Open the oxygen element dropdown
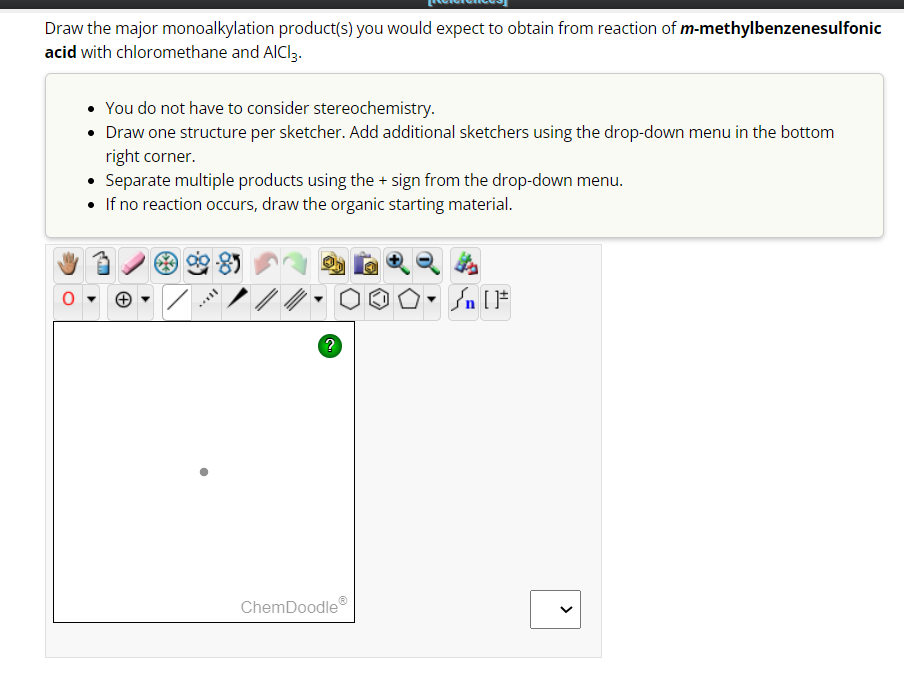Viewport: 904px width, 685px height. point(90,299)
